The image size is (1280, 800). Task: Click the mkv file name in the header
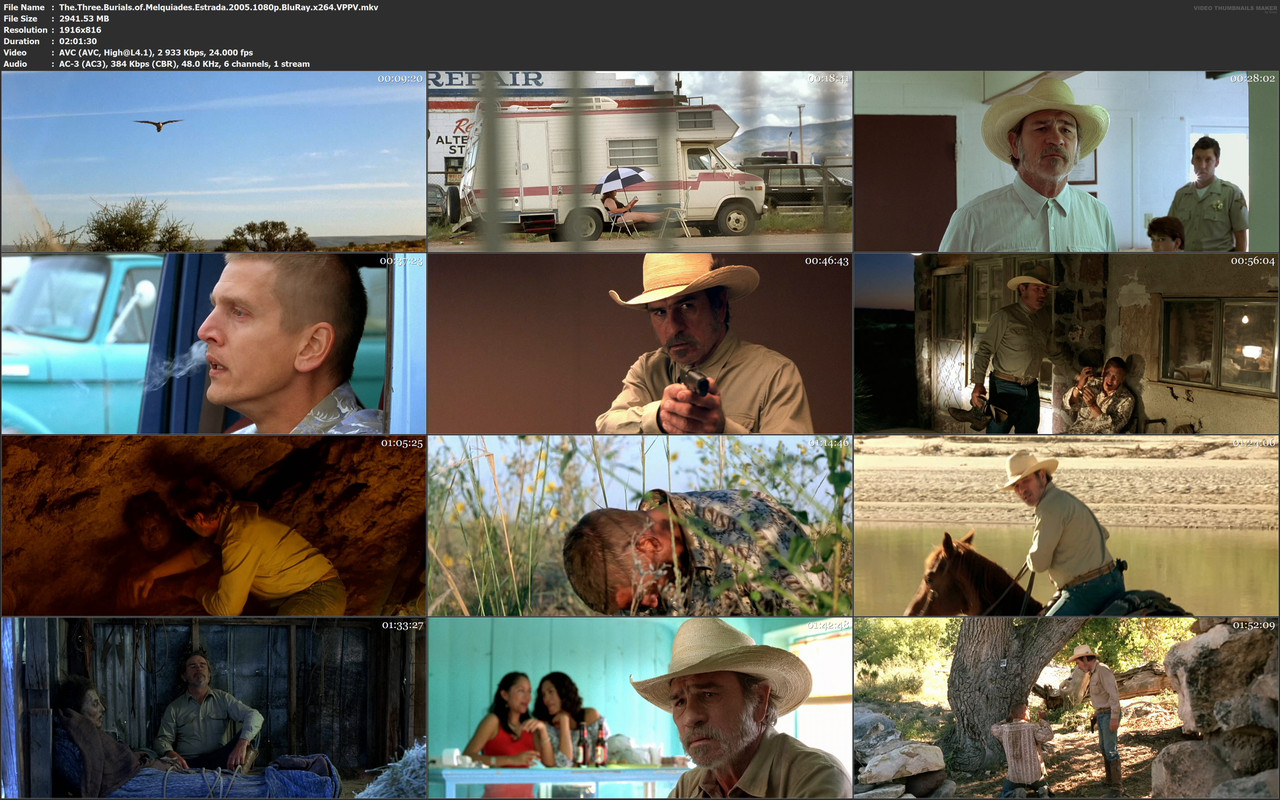(x=219, y=7)
